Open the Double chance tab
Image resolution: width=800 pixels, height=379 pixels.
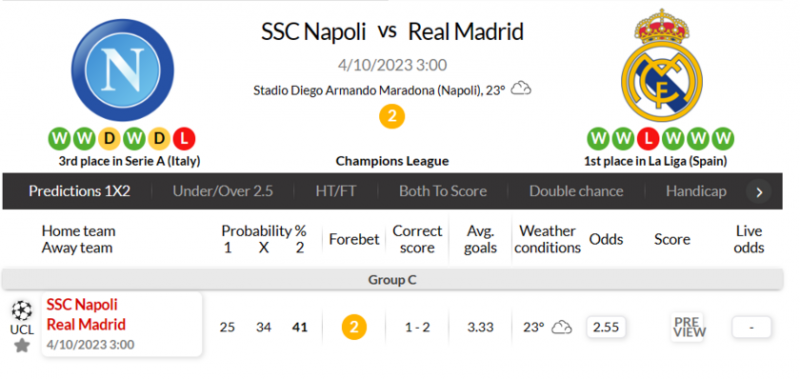[576, 191]
